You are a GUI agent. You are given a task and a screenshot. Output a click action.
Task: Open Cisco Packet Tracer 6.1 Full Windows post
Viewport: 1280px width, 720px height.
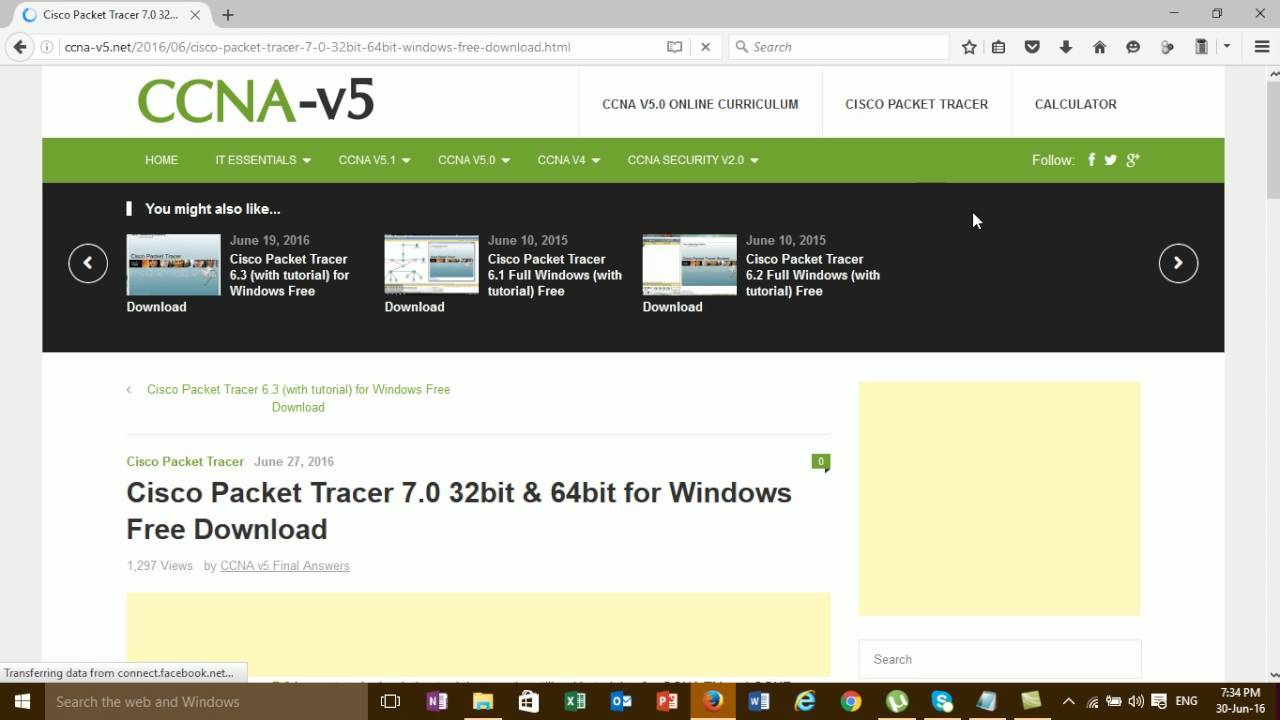554,275
